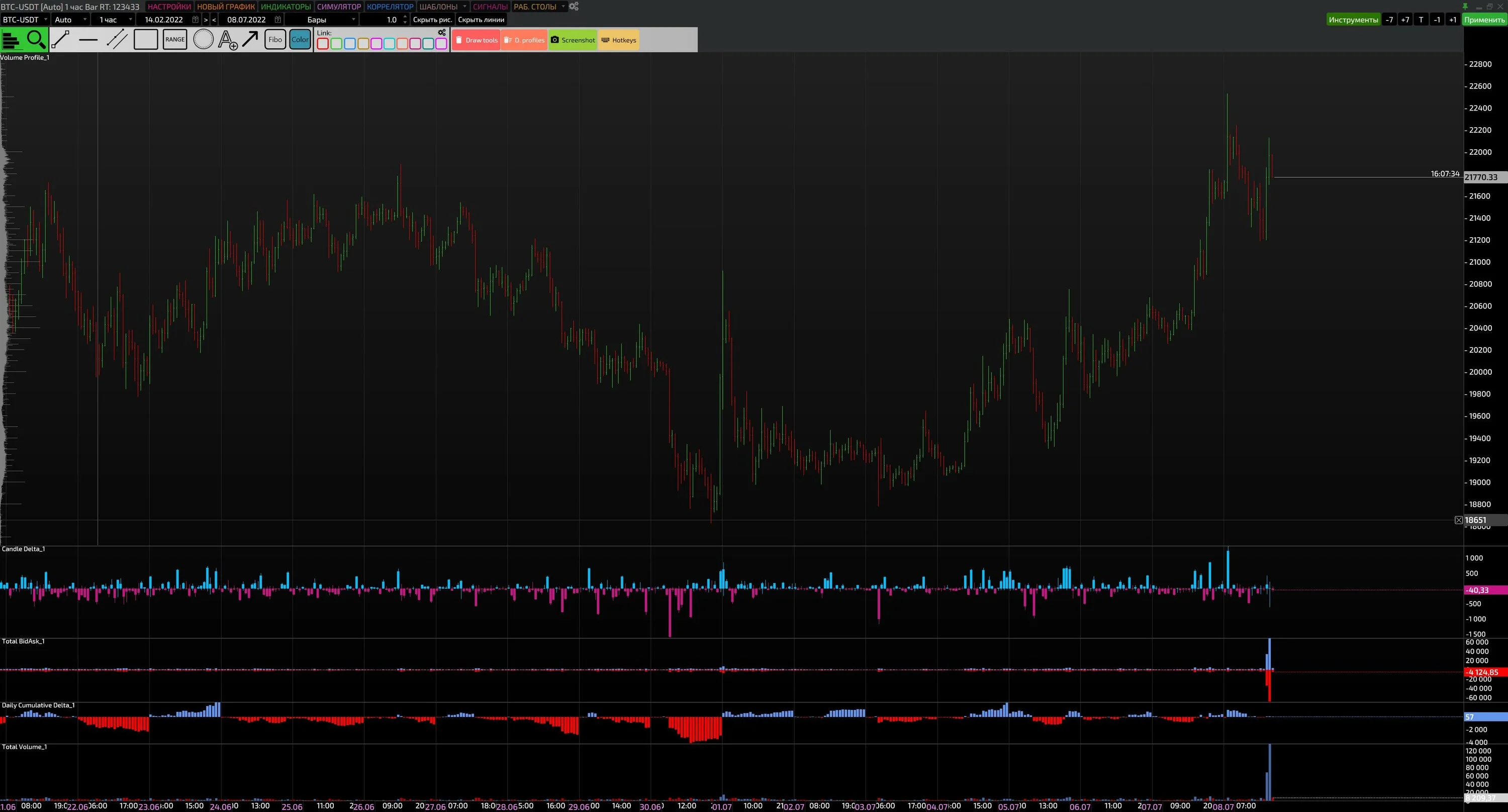Open the СИМУЛЯТОР menu
This screenshot has width=1508, height=812.
pyautogui.click(x=339, y=7)
